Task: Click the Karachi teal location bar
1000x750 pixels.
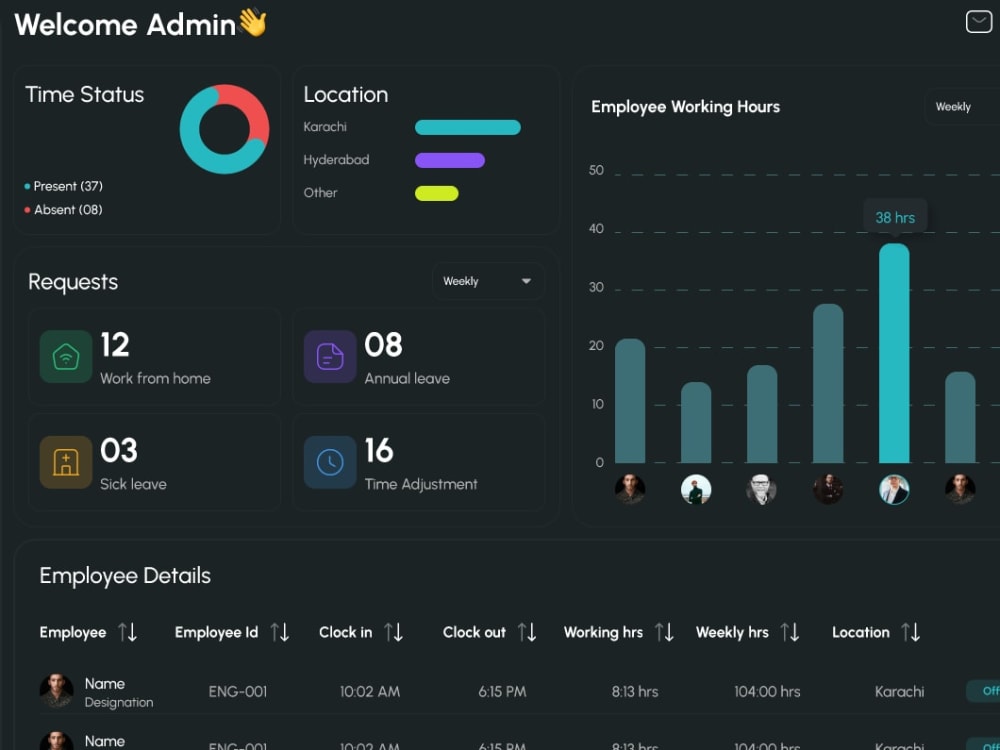Action: pyautogui.click(x=467, y=127)
